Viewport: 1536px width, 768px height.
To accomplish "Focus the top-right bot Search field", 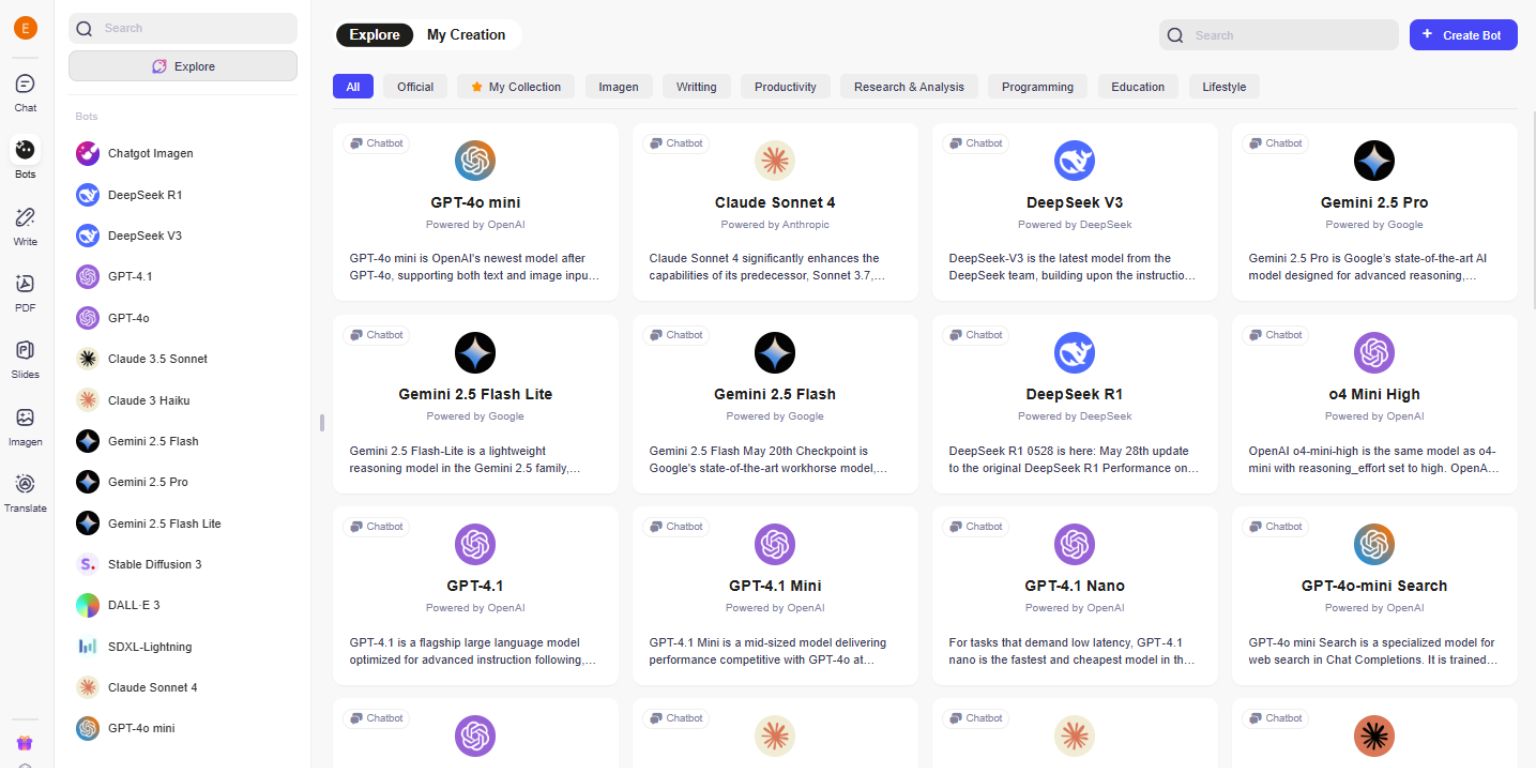I will [1279, 35].
